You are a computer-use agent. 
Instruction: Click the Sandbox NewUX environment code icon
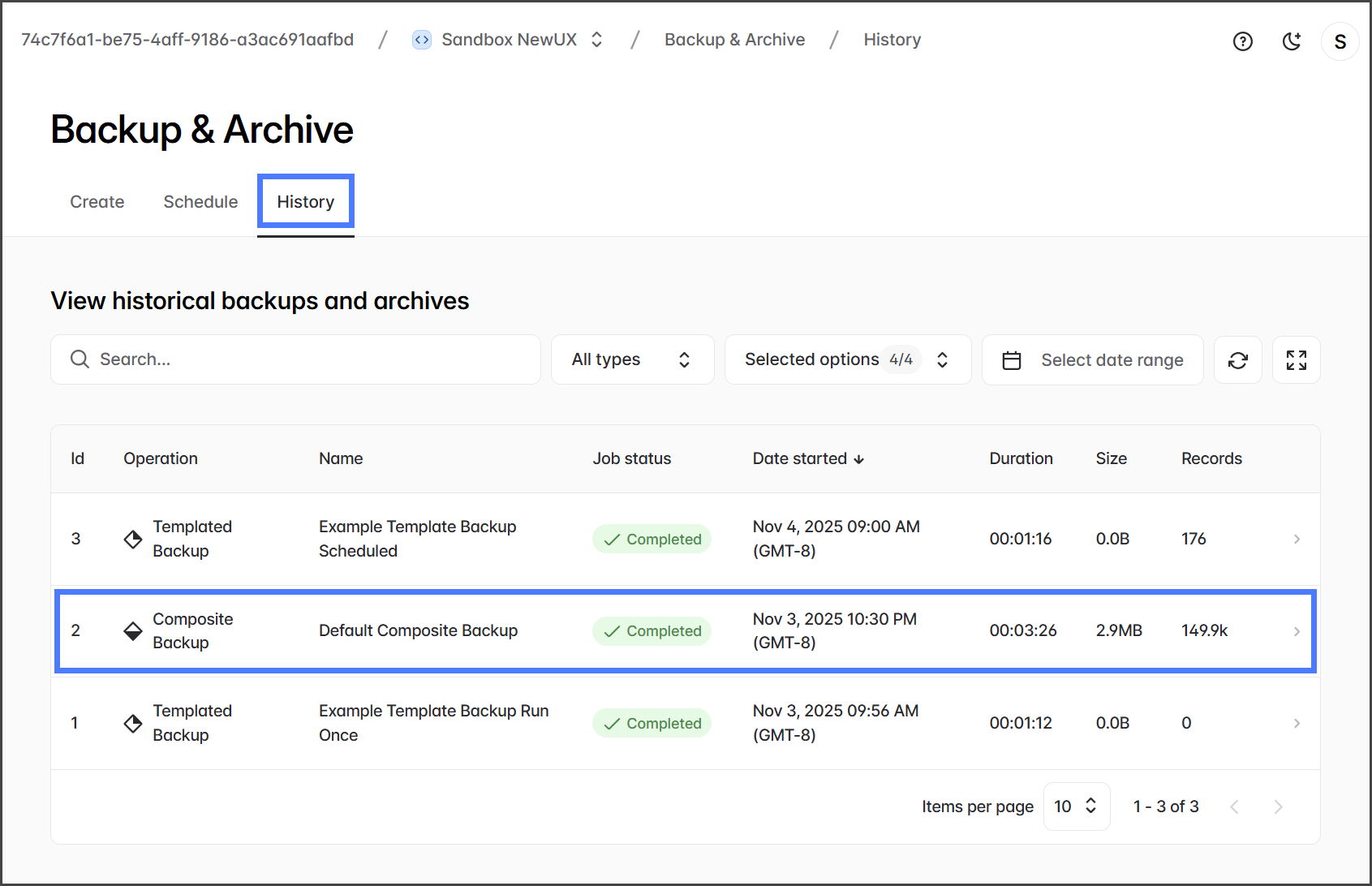click(x=421, y=40)
